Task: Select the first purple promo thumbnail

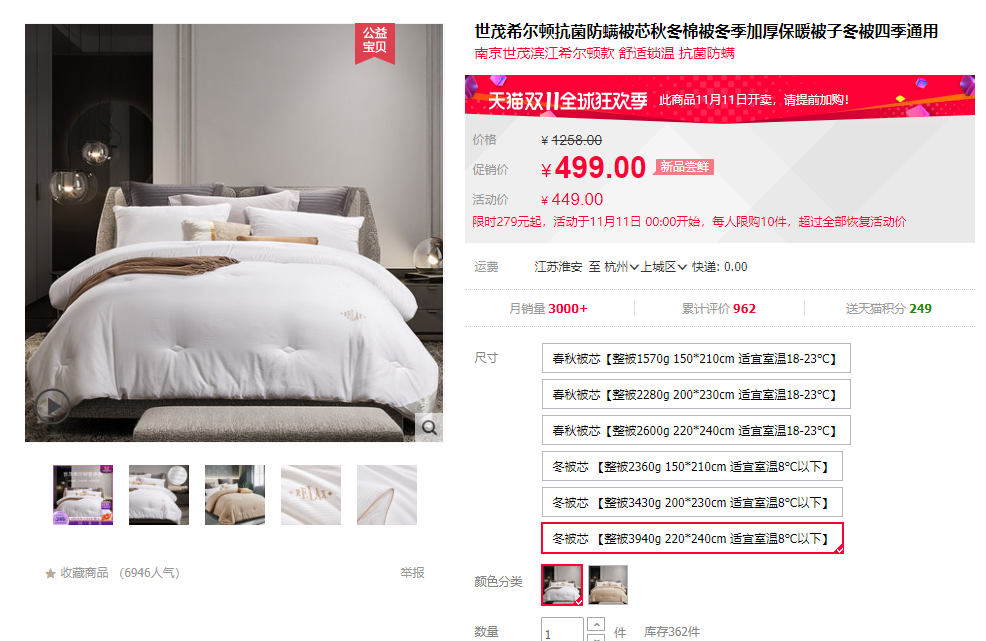Action: pyautogui.click(x=83, y=495)
